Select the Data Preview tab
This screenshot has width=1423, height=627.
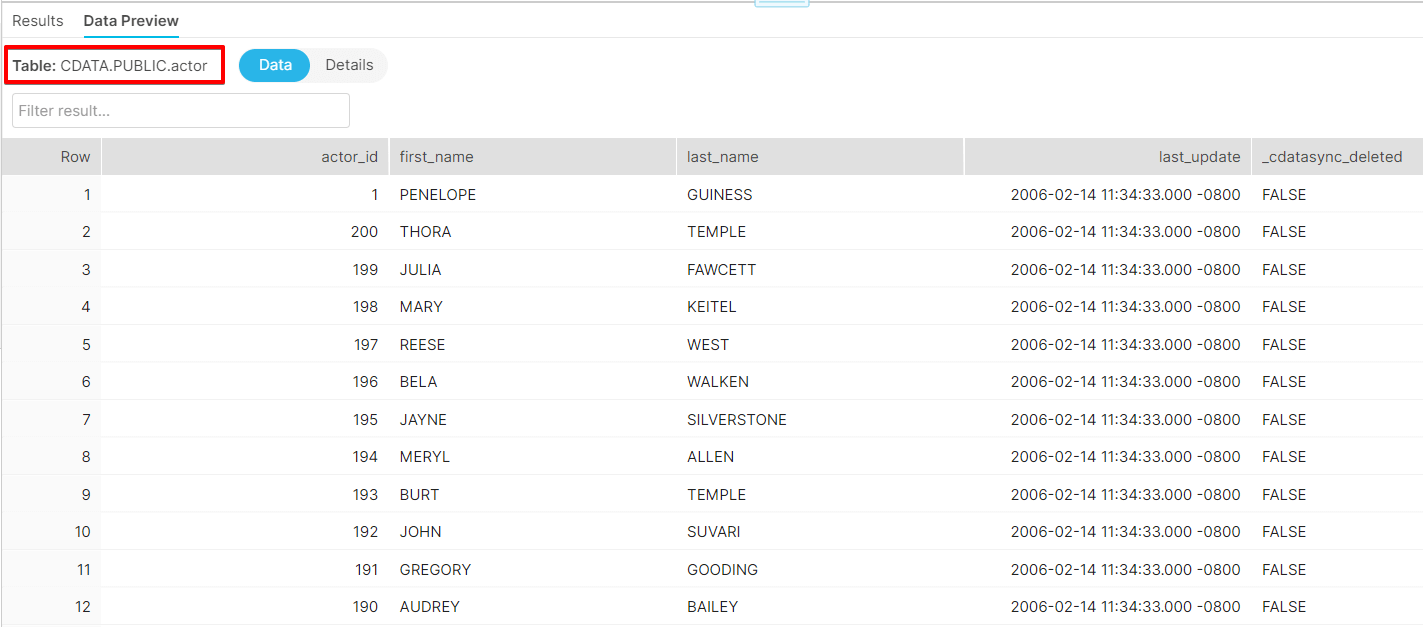[x=131, y=21]
